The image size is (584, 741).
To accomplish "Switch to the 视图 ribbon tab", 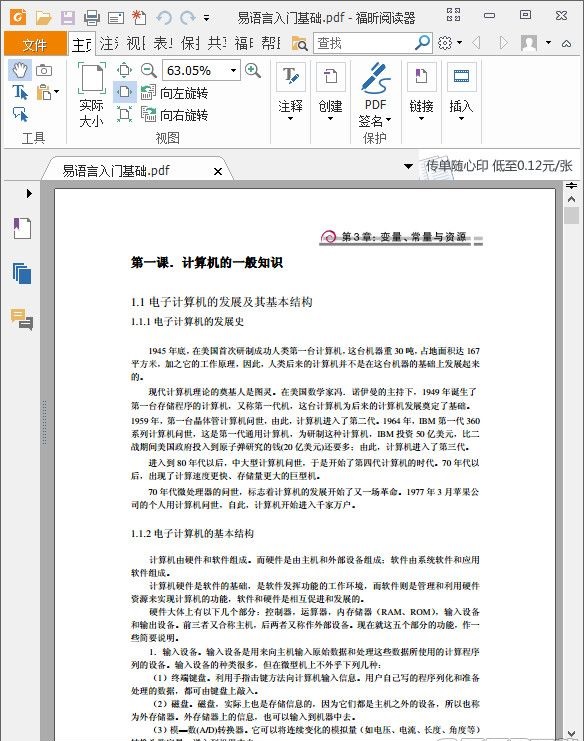I will pyautogui.click(x=136, y=44).
